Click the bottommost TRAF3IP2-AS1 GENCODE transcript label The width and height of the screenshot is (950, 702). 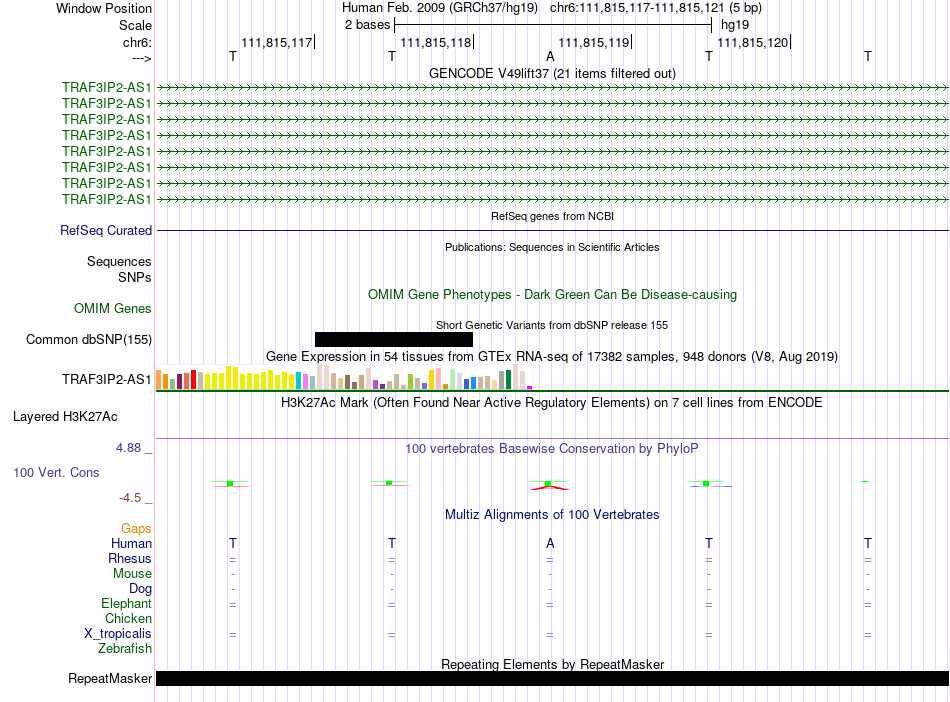(107, 199)
